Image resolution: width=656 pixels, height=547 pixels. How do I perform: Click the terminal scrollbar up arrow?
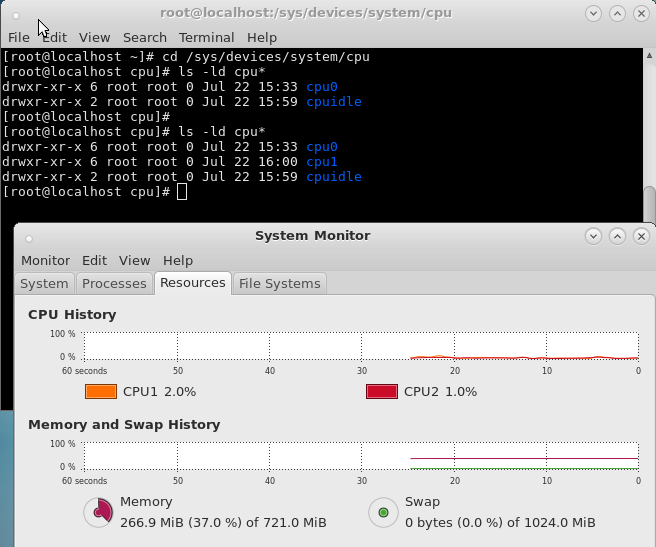649,55
